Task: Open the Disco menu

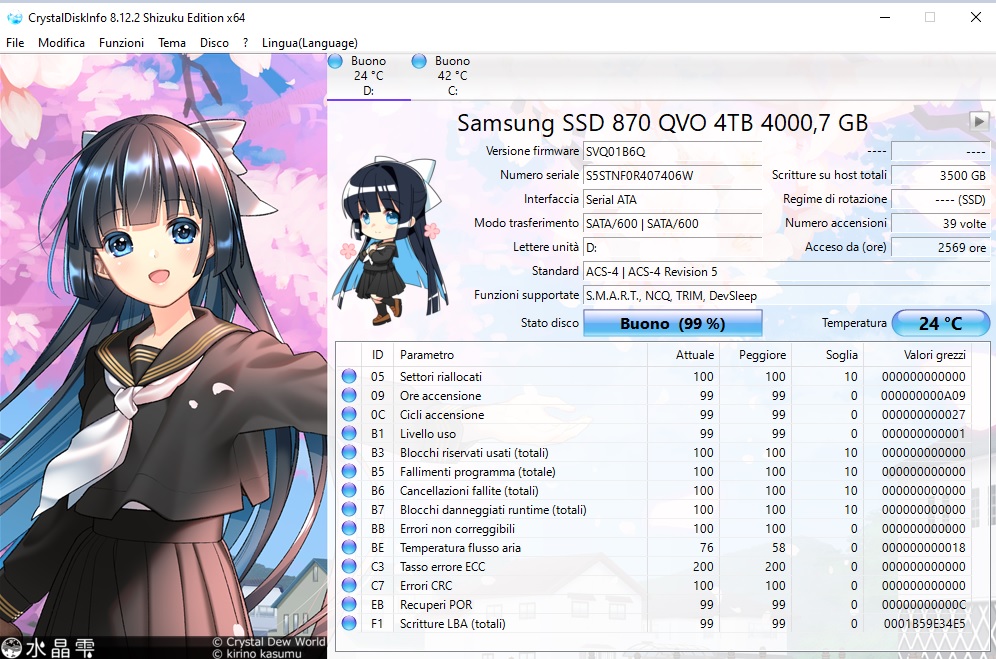Action: coord(214,43)
